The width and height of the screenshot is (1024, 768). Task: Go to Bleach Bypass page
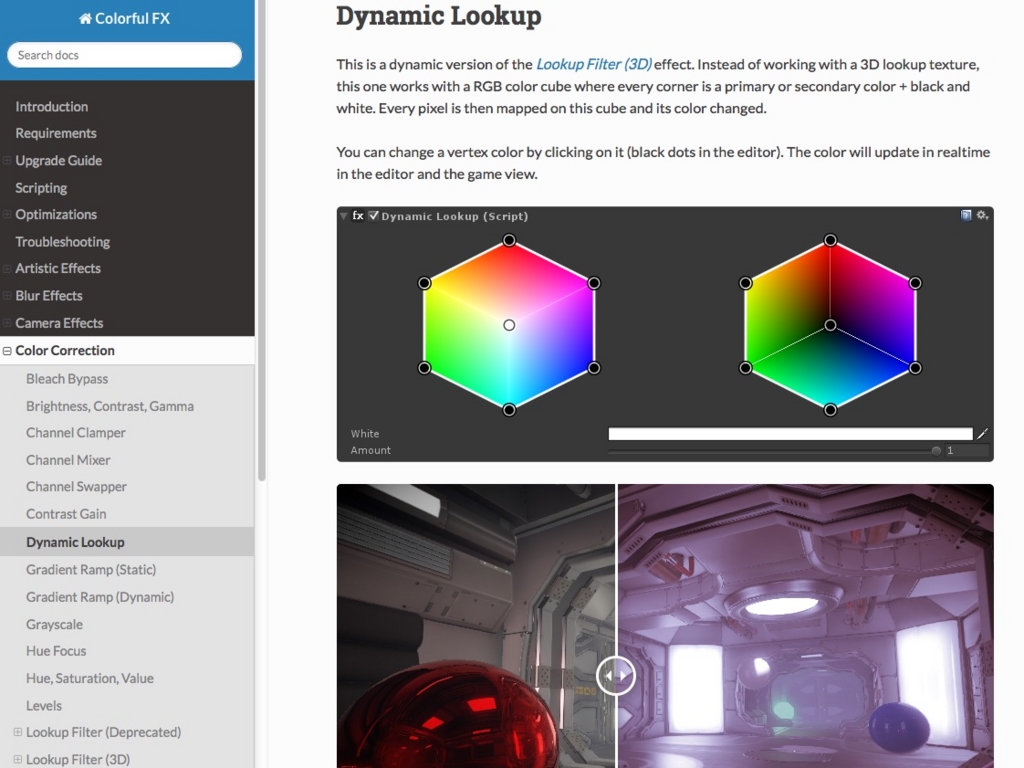click(67, 379)
